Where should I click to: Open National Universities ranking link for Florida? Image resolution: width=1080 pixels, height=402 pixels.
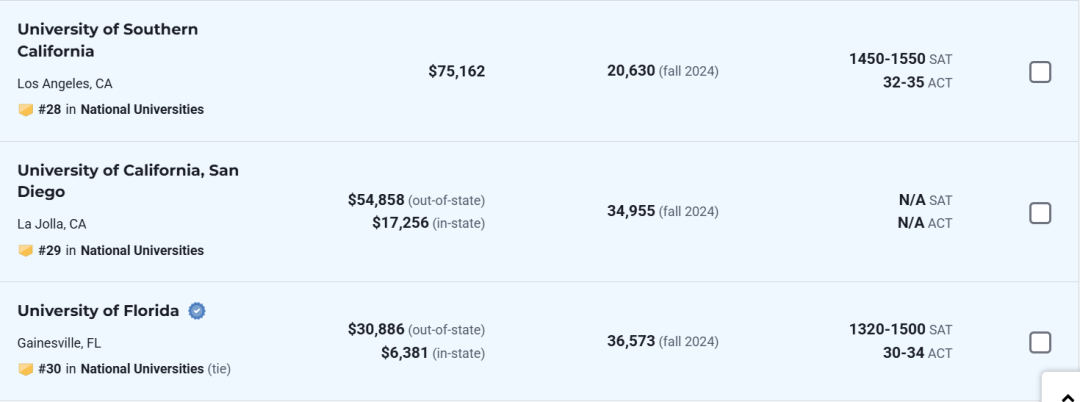tap(142, 369)
